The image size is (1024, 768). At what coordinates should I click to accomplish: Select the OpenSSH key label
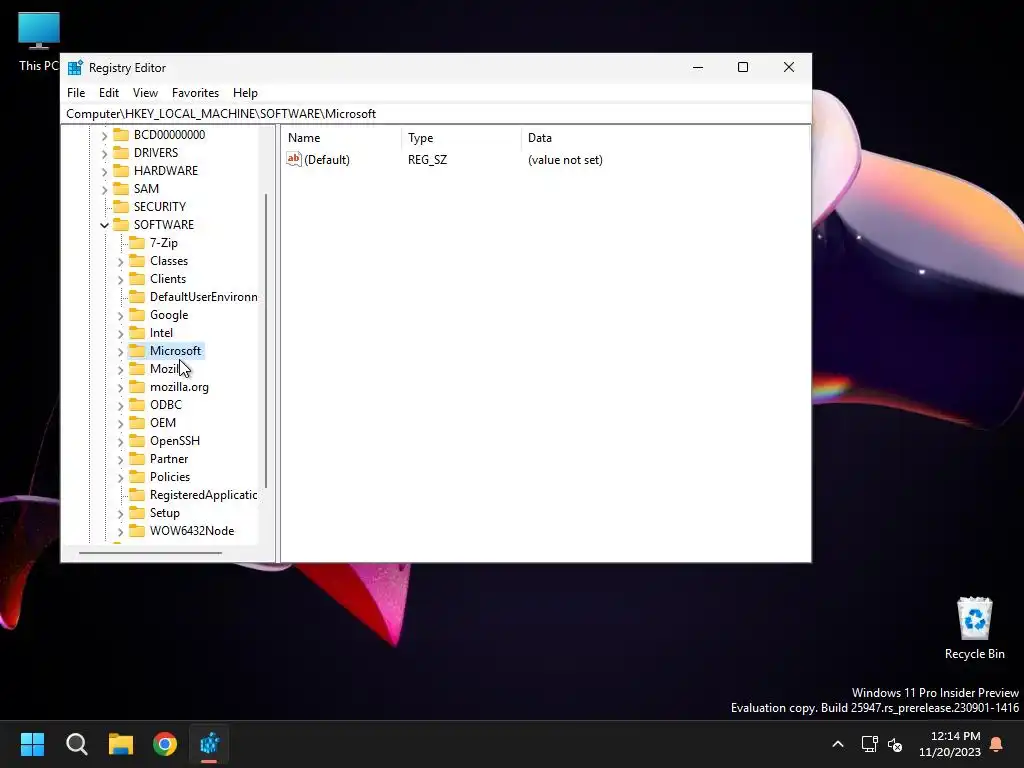click(174, 441)
